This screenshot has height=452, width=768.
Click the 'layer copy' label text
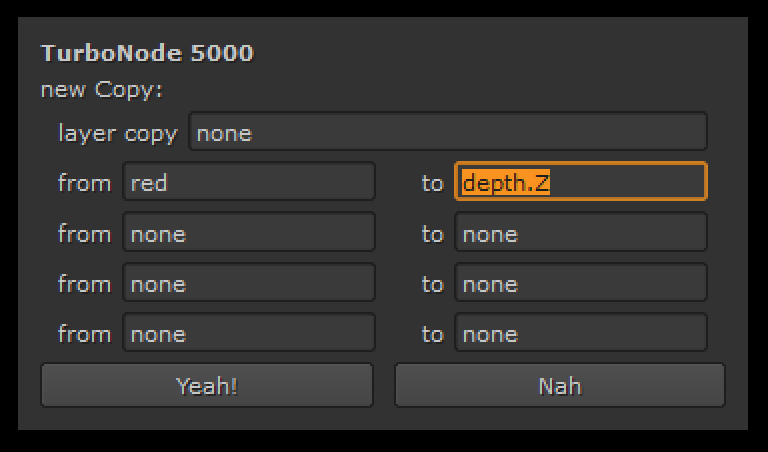[117, 133]
